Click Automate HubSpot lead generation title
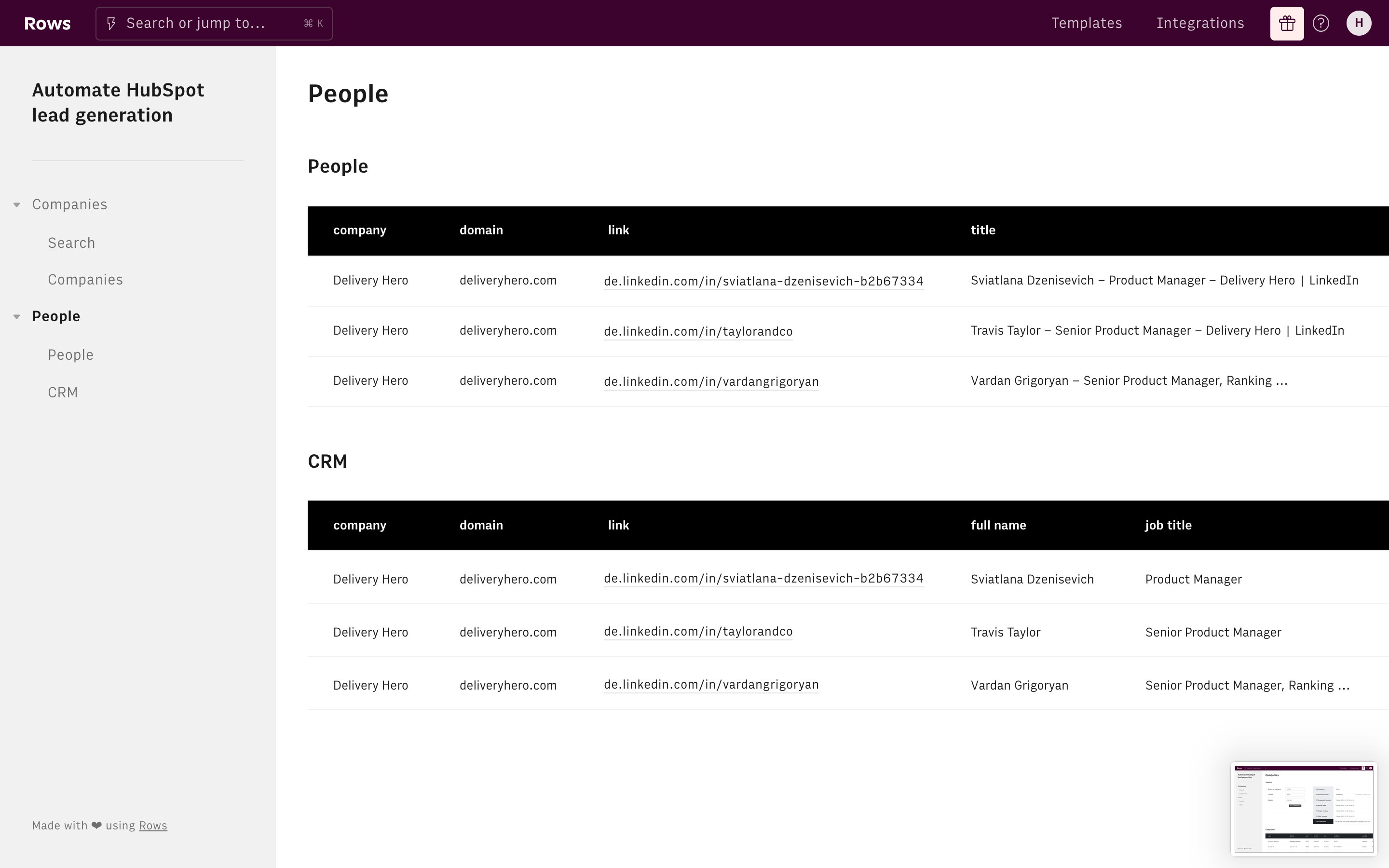This screenshot has height=868, width=1389. 118,103
